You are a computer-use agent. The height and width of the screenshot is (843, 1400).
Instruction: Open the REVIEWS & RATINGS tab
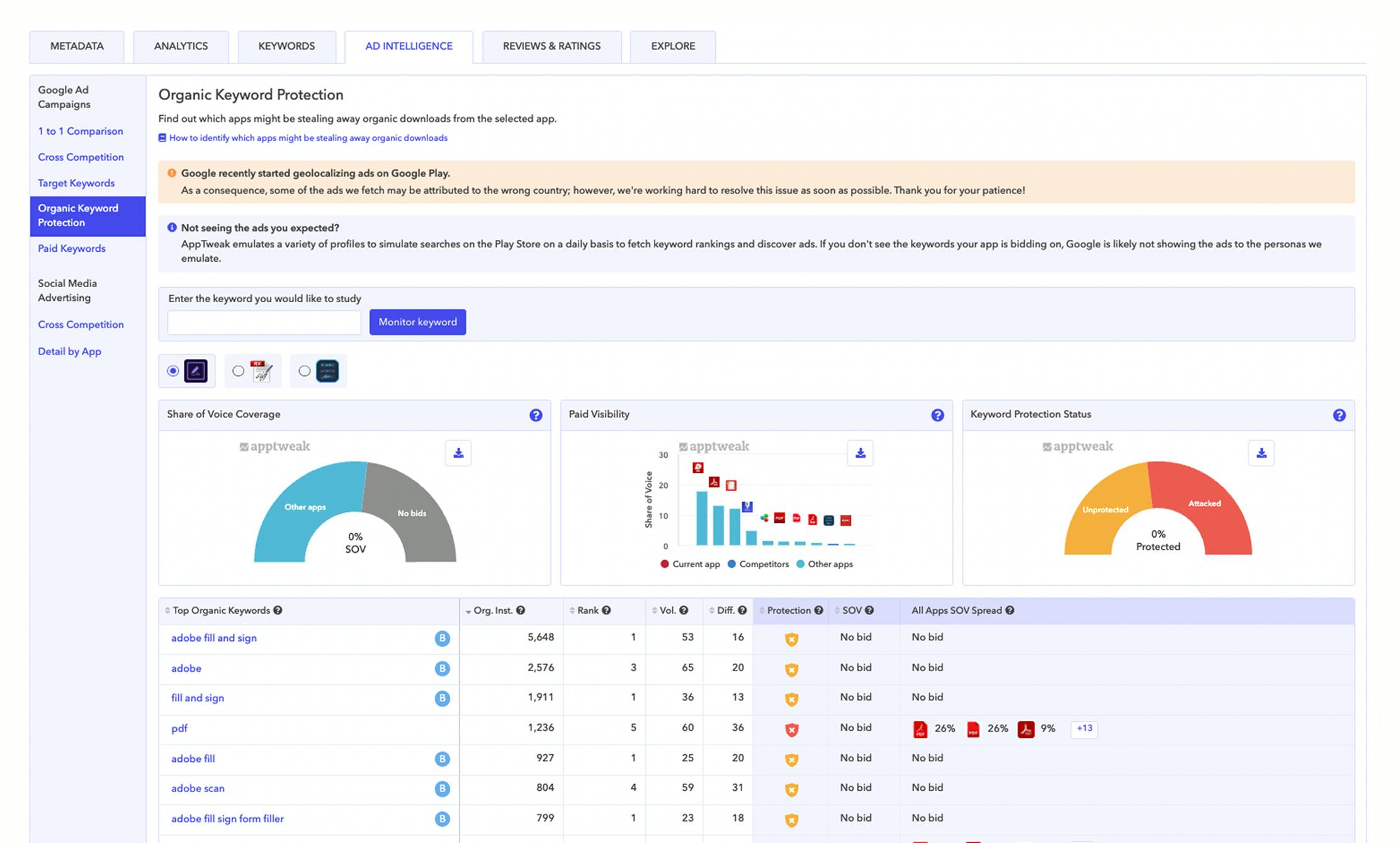(551, 46)
